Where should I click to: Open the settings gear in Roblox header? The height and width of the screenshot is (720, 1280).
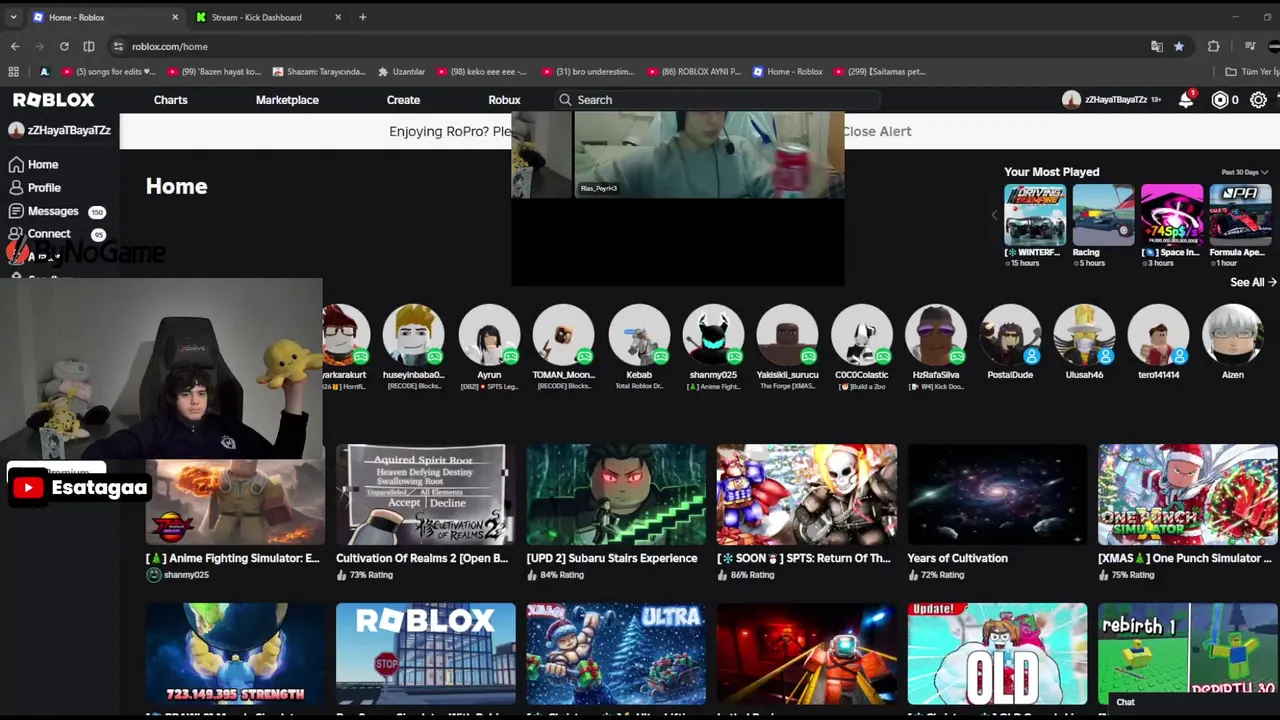click(x=1258, y=100)
